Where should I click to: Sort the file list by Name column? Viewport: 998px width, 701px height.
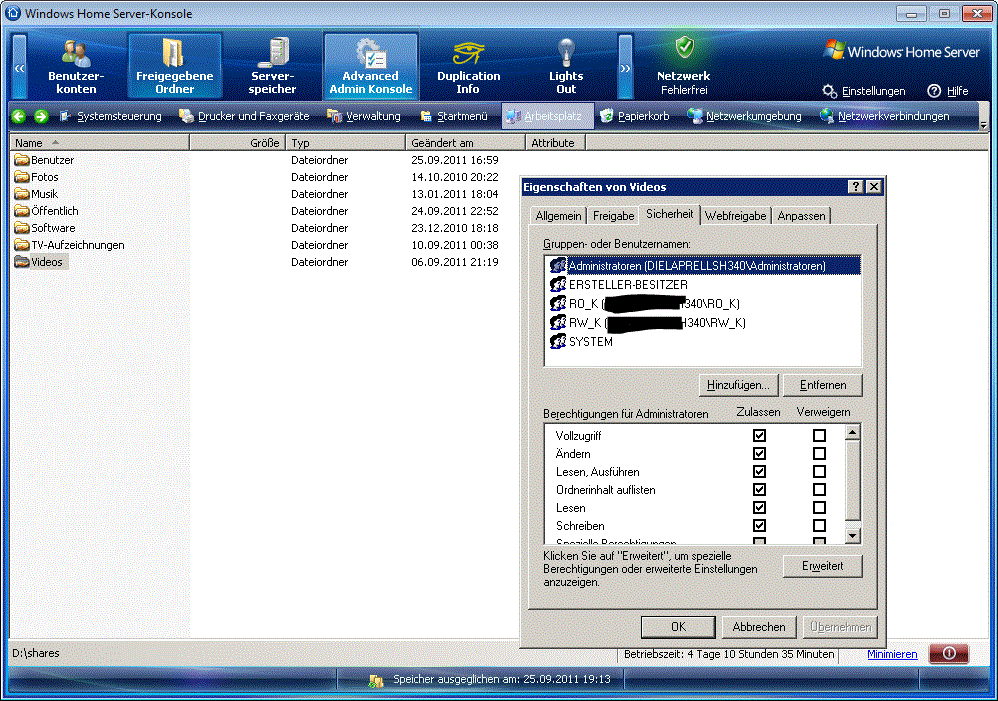(x=99, y=143)
